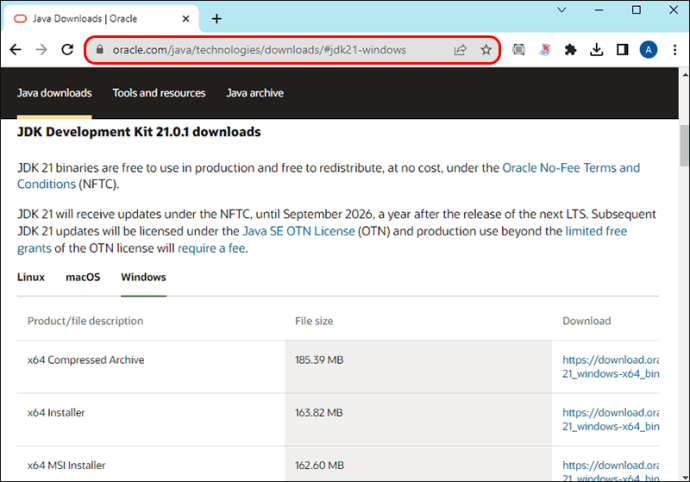Show browser downloads tray
Viewport: 690px width, 482px height.
596,50
